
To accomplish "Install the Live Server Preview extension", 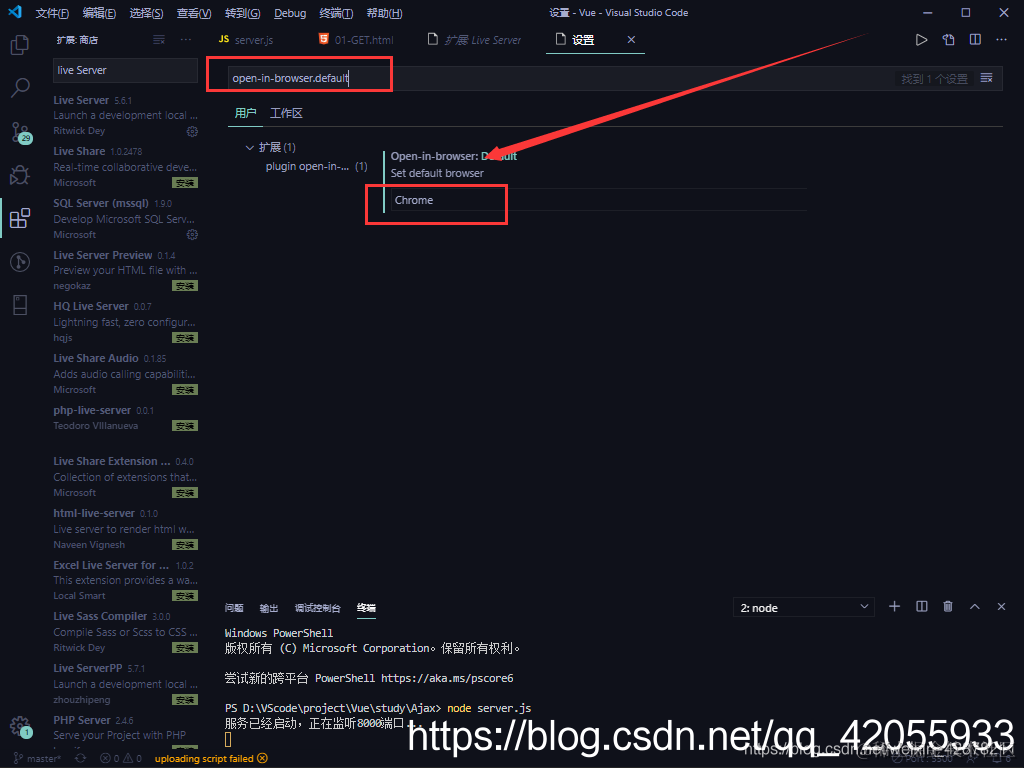I will click(x=185, y=286).
